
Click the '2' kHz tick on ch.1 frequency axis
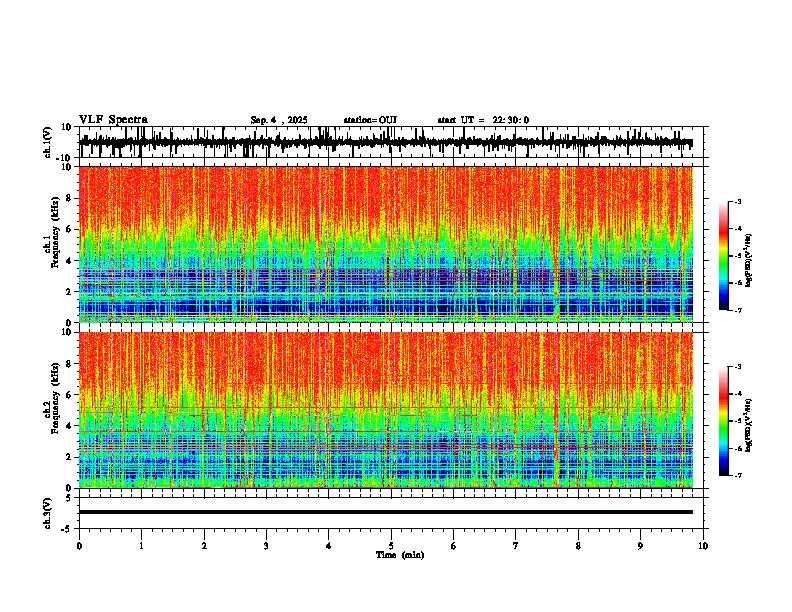pos(70,292)
